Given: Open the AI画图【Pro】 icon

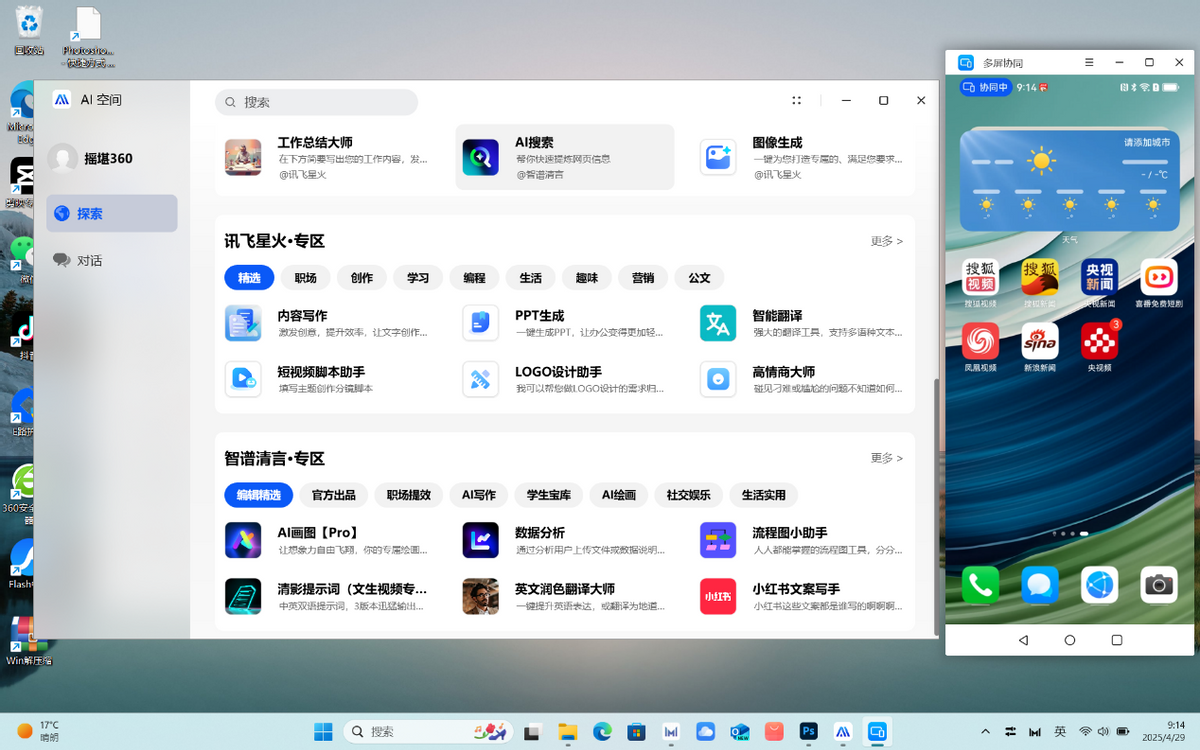Looking at the screenshot, I should tap(243, 540).
